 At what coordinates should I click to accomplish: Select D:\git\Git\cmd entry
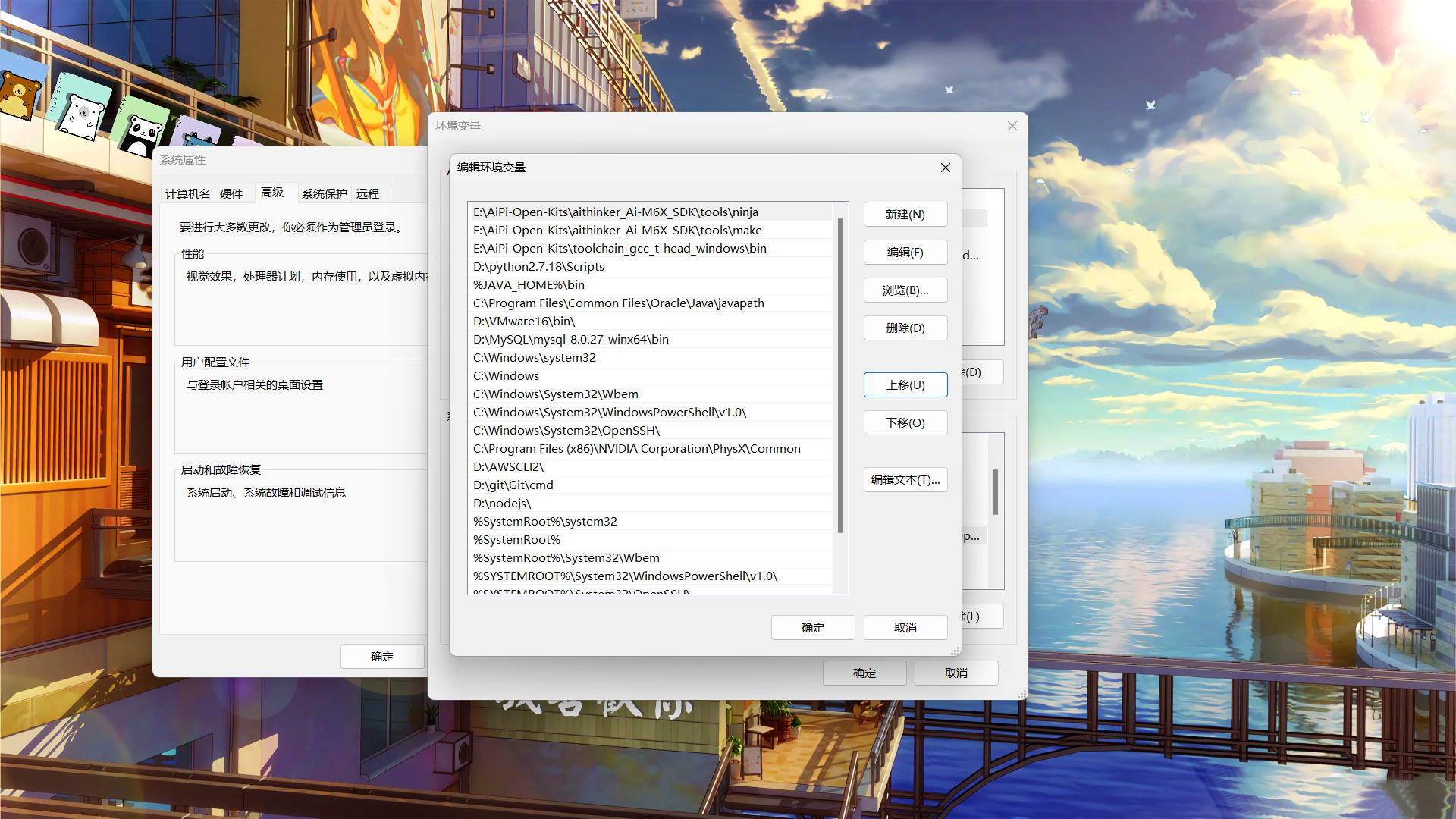click(651, 485)
